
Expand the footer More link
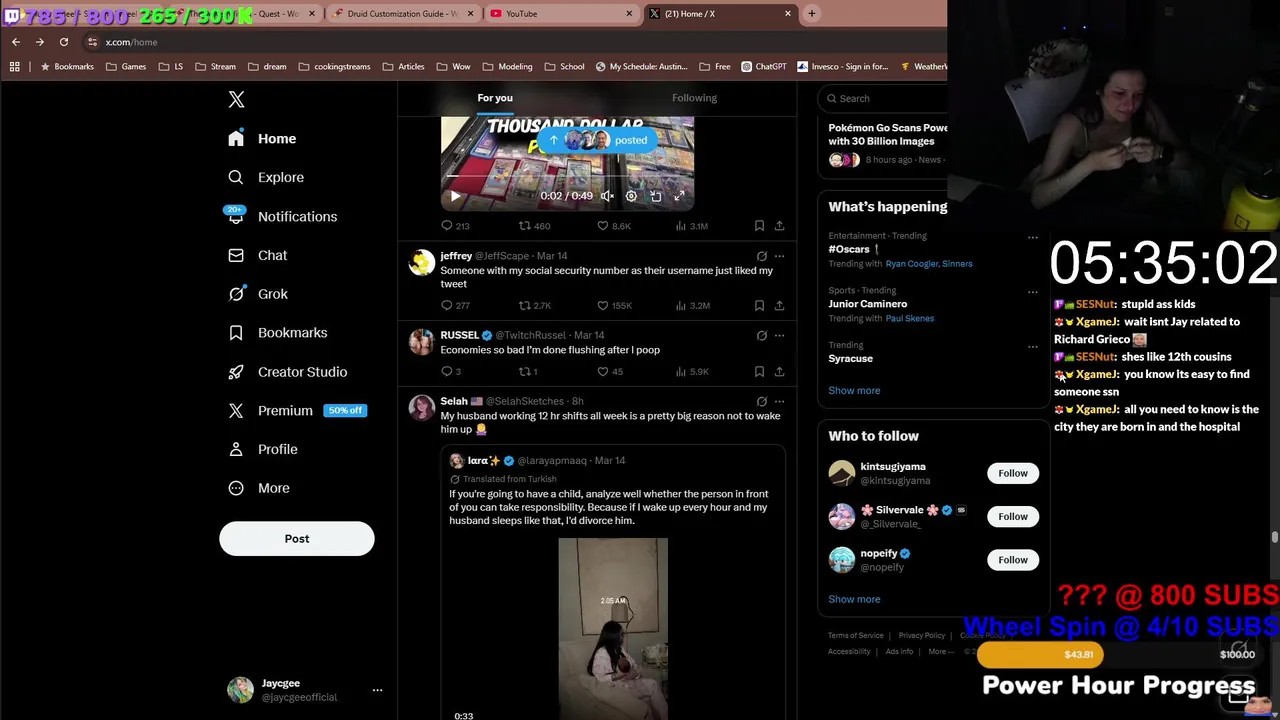pyautogui.click(x=939, y=652)
